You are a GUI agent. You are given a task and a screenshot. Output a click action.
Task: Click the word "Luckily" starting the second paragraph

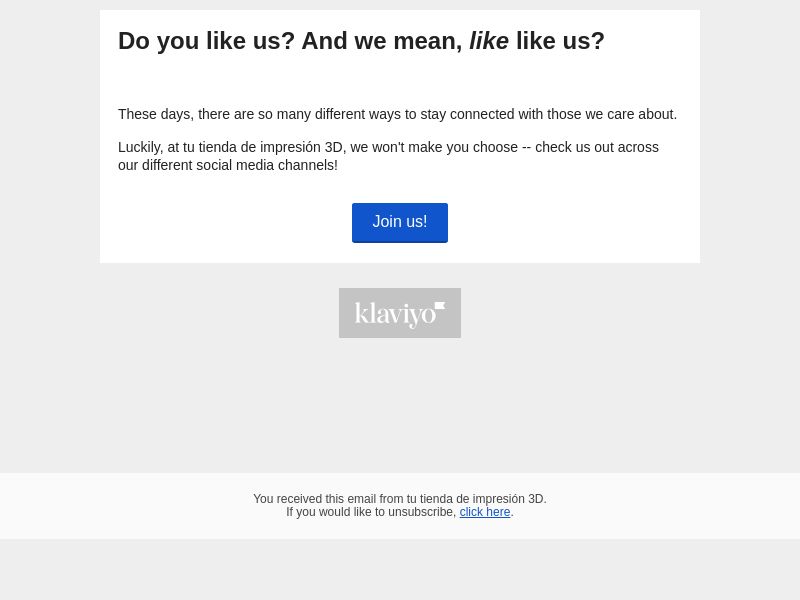click(x=139, y=147)
